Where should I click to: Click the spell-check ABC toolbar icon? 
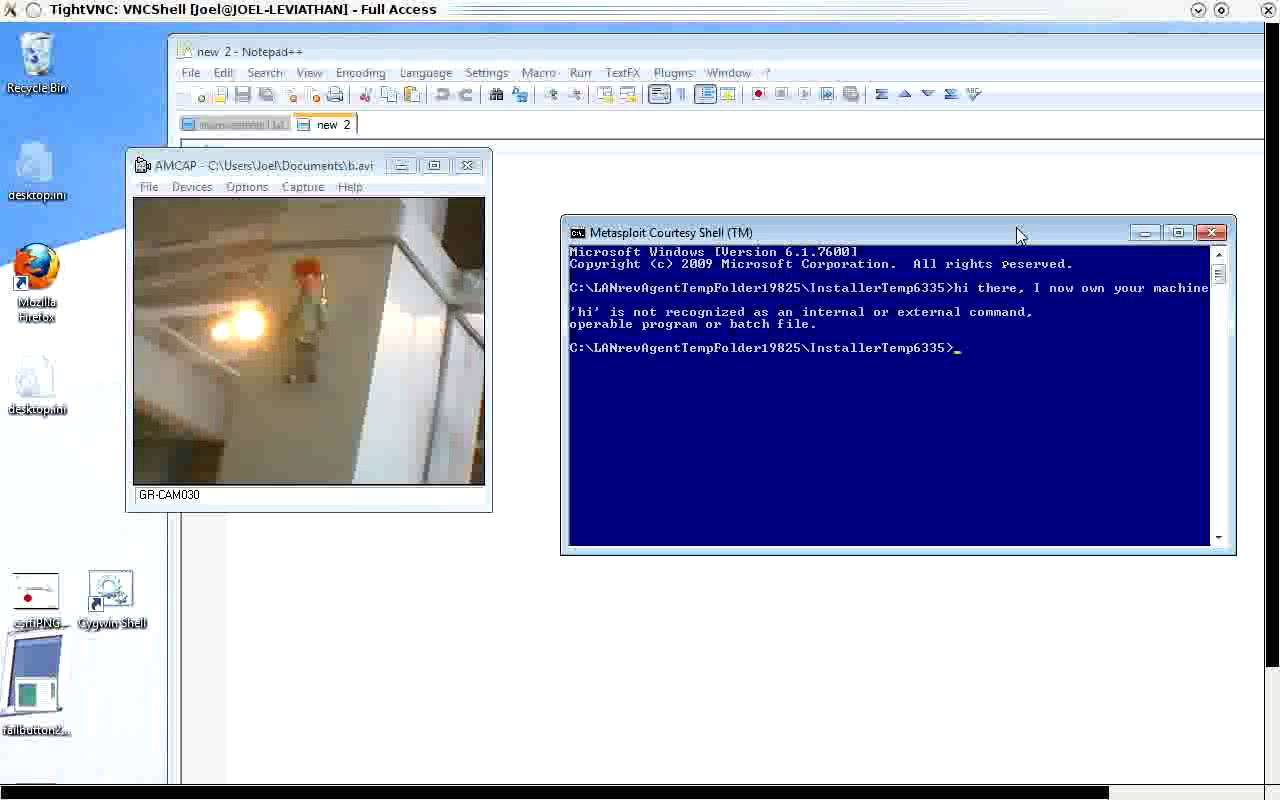click(x=974, y=94)
